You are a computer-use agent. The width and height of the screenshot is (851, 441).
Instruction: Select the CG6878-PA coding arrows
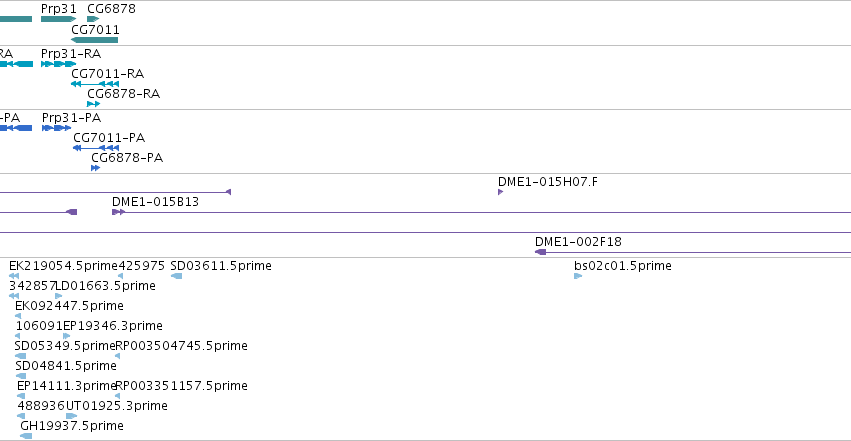point(96,168)
